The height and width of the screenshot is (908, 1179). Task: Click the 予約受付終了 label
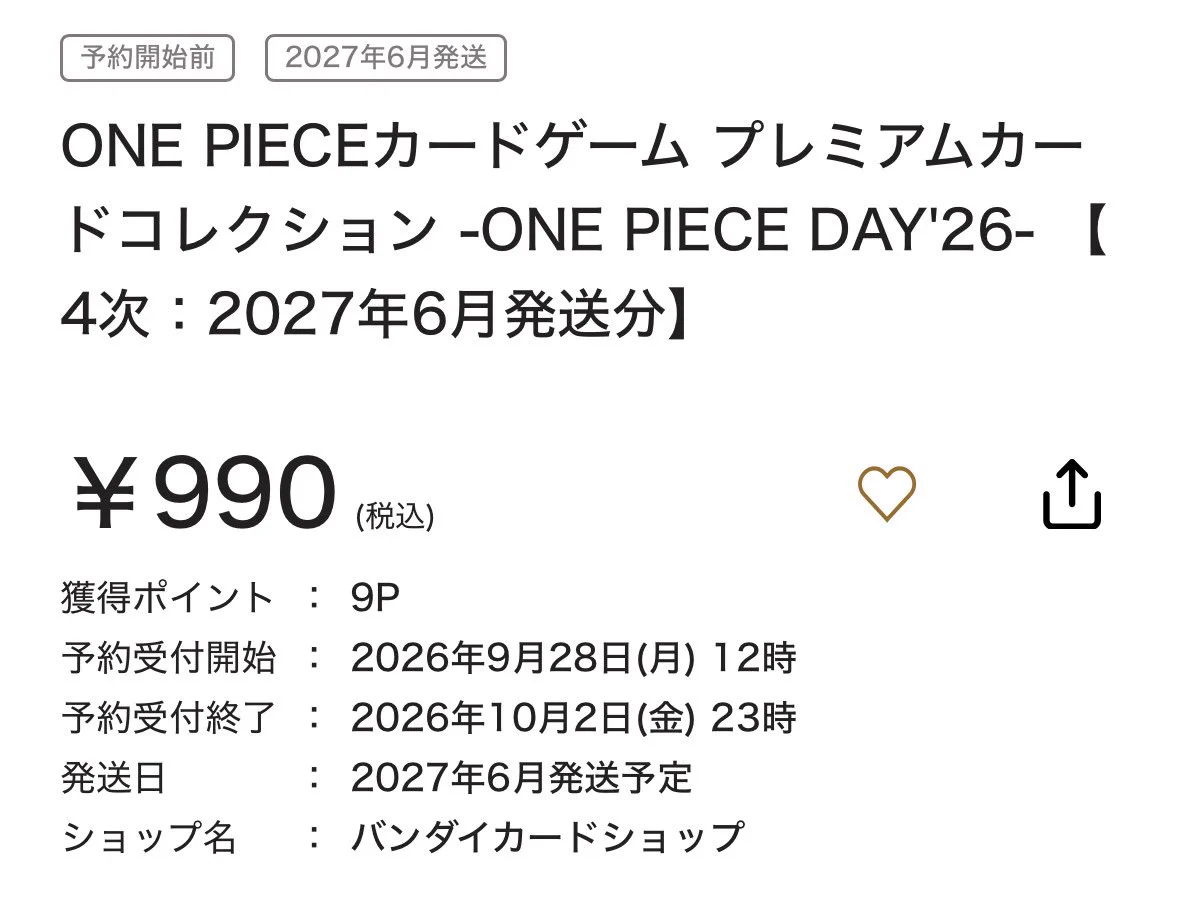point(168,718)
